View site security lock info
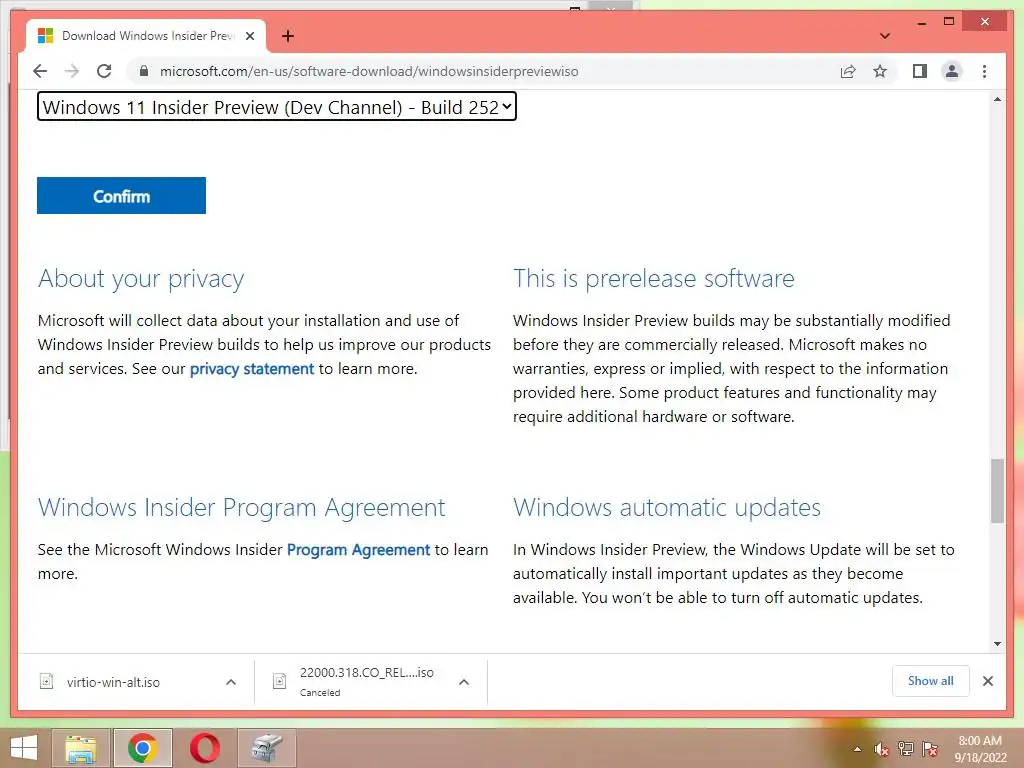This screenshot has width=1024, height=768. point(144,71)
